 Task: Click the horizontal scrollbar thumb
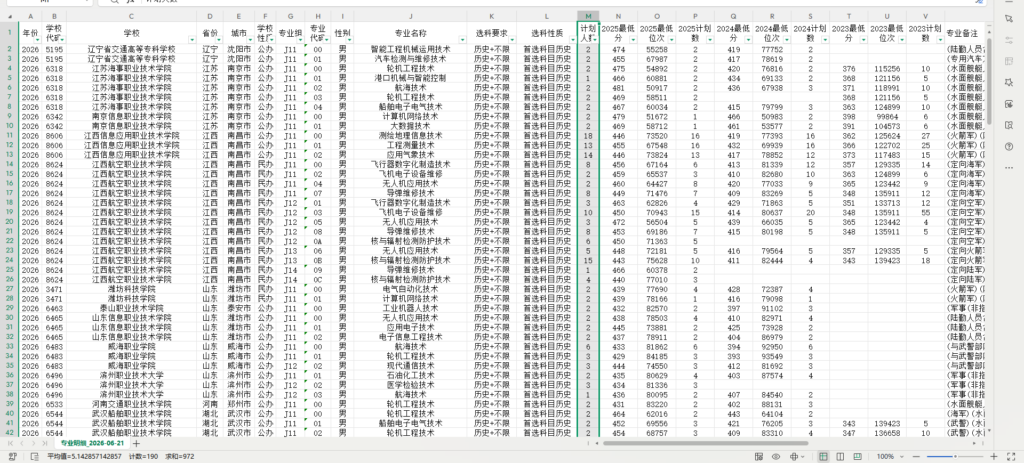706,443
